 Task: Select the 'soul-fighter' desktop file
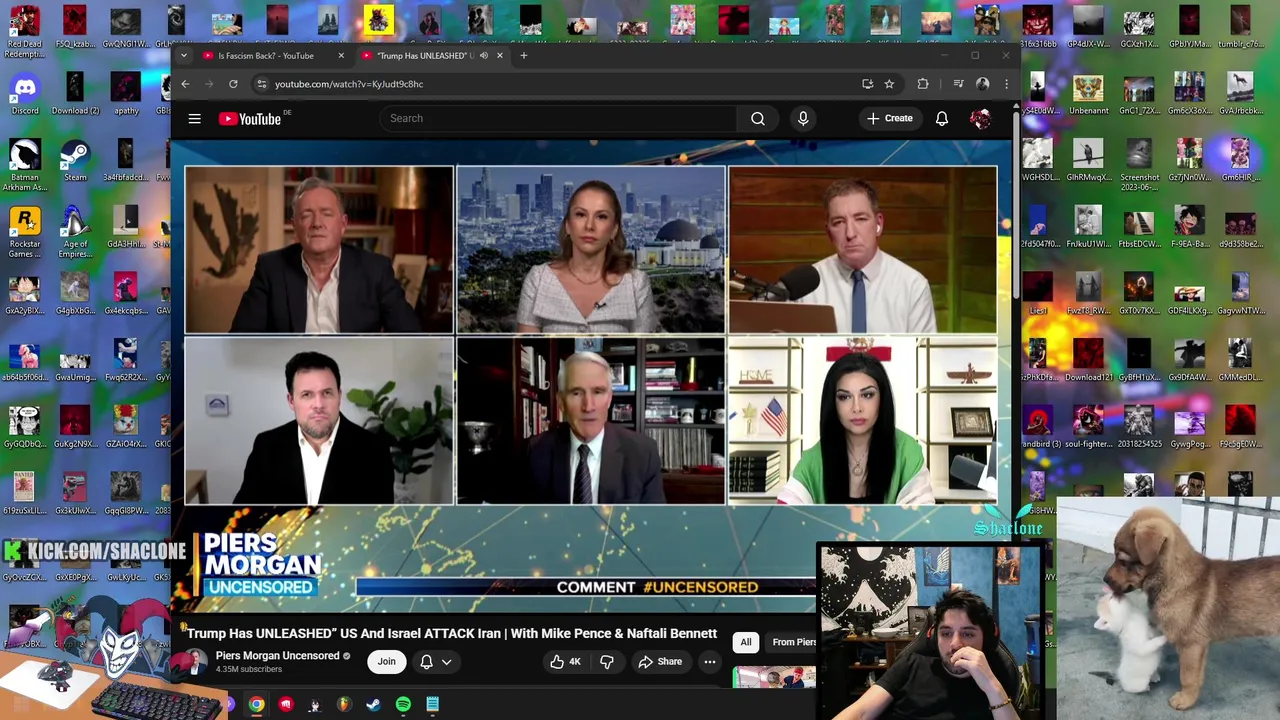coord(1088,427)
